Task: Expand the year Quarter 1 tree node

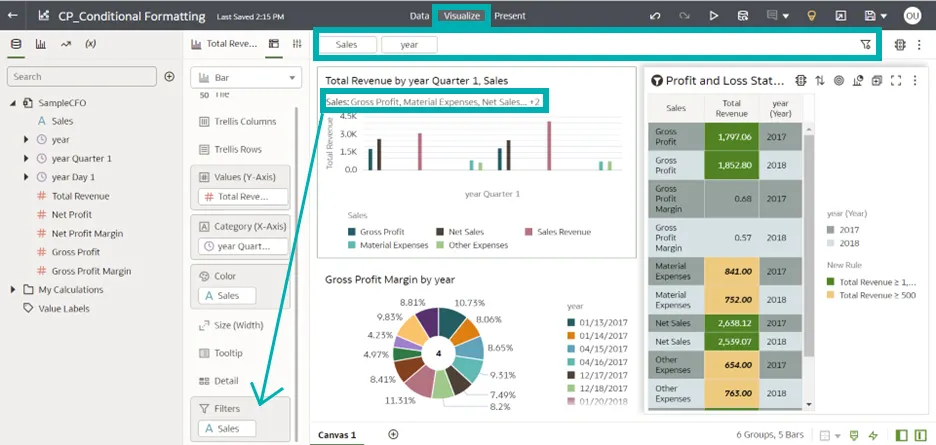Action: 26,158
